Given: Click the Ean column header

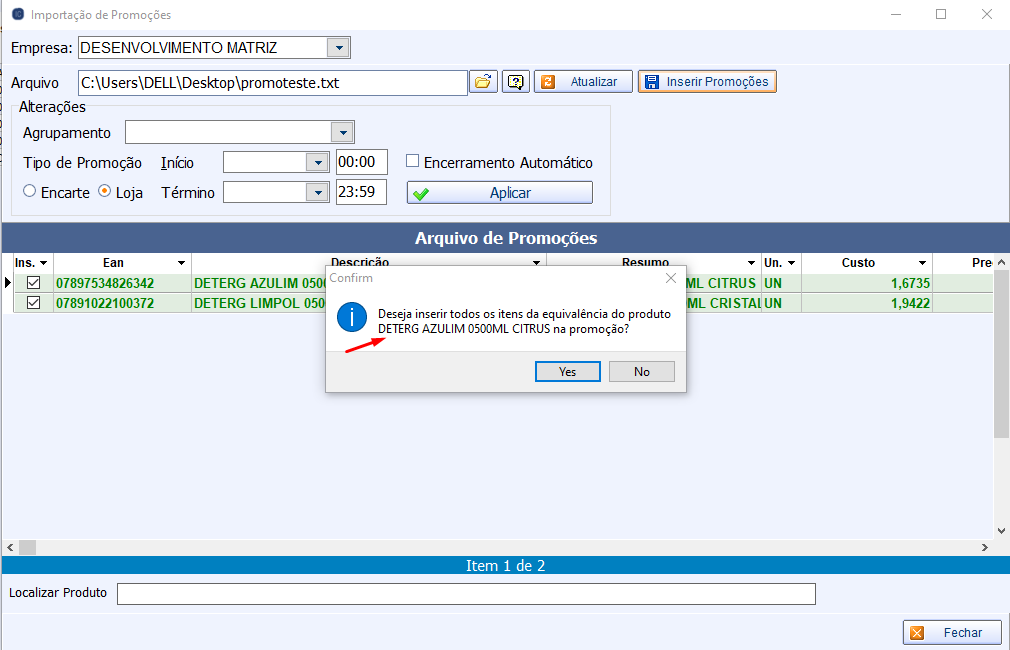Looking at the screenshot, I should coord(113,263).
